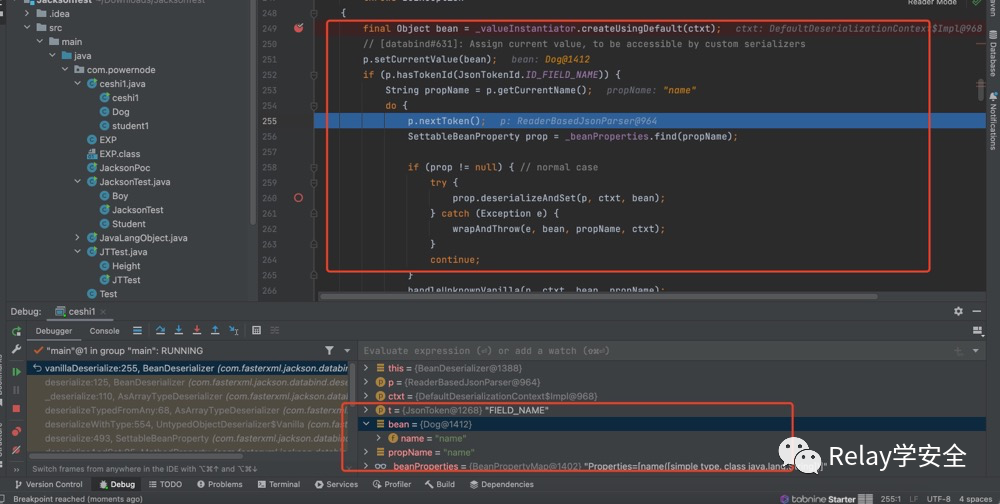Expand the 'this' variable

(366, 368)
